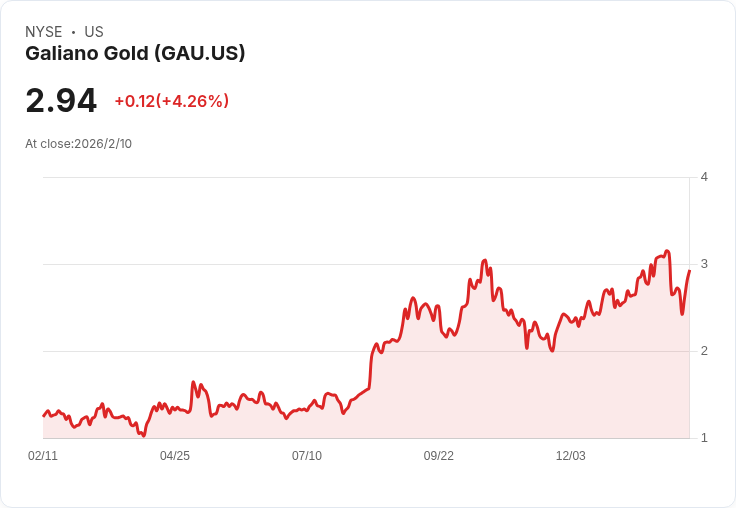Click the Galiano Gold (GAU.US) title
Image resolution: width=736 pixels, height=508 pixels.
click(x=135, y=54)
